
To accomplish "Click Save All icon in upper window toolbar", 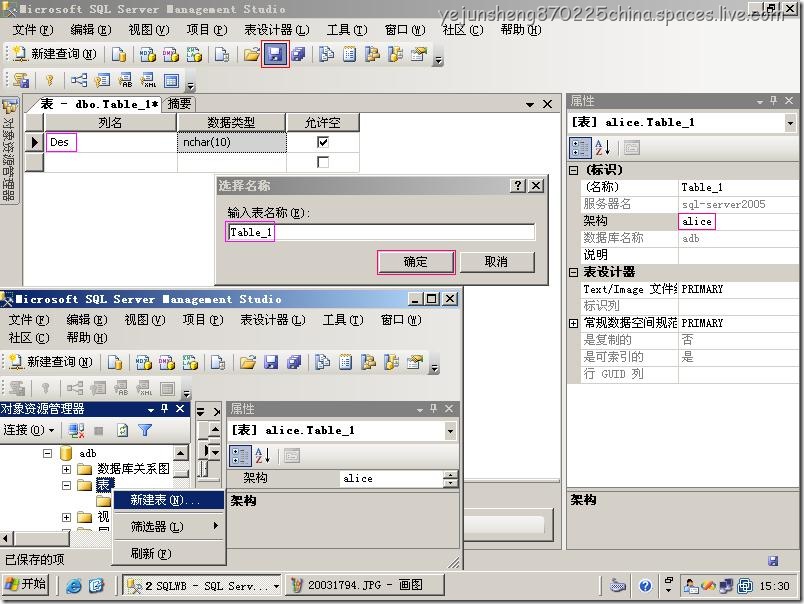I will click(298, 54).
